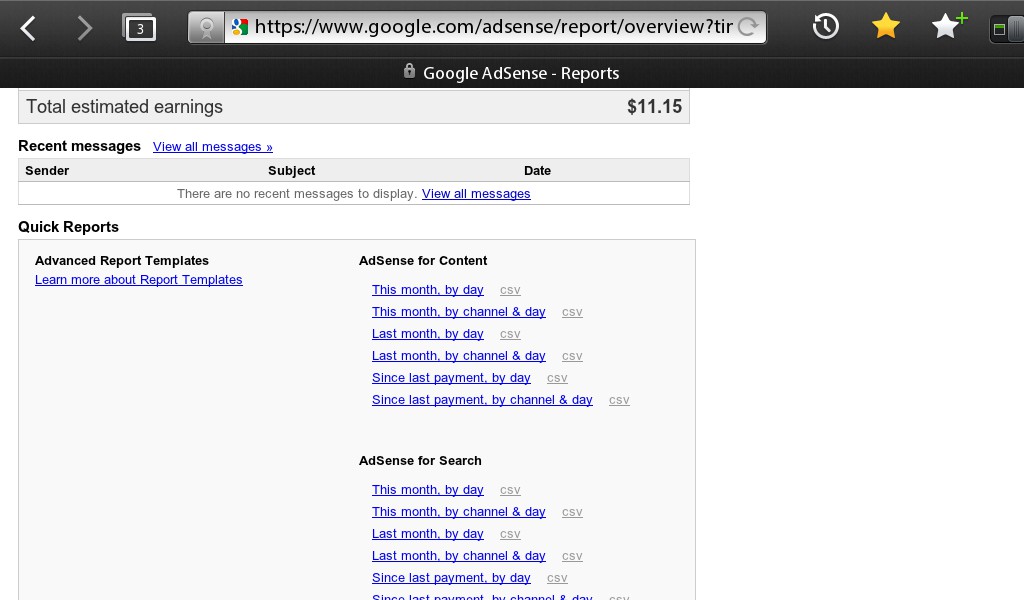Open Content Since last payment, by channel & day
This screenshot has height=600, width=1024.
tap(482, 400)
